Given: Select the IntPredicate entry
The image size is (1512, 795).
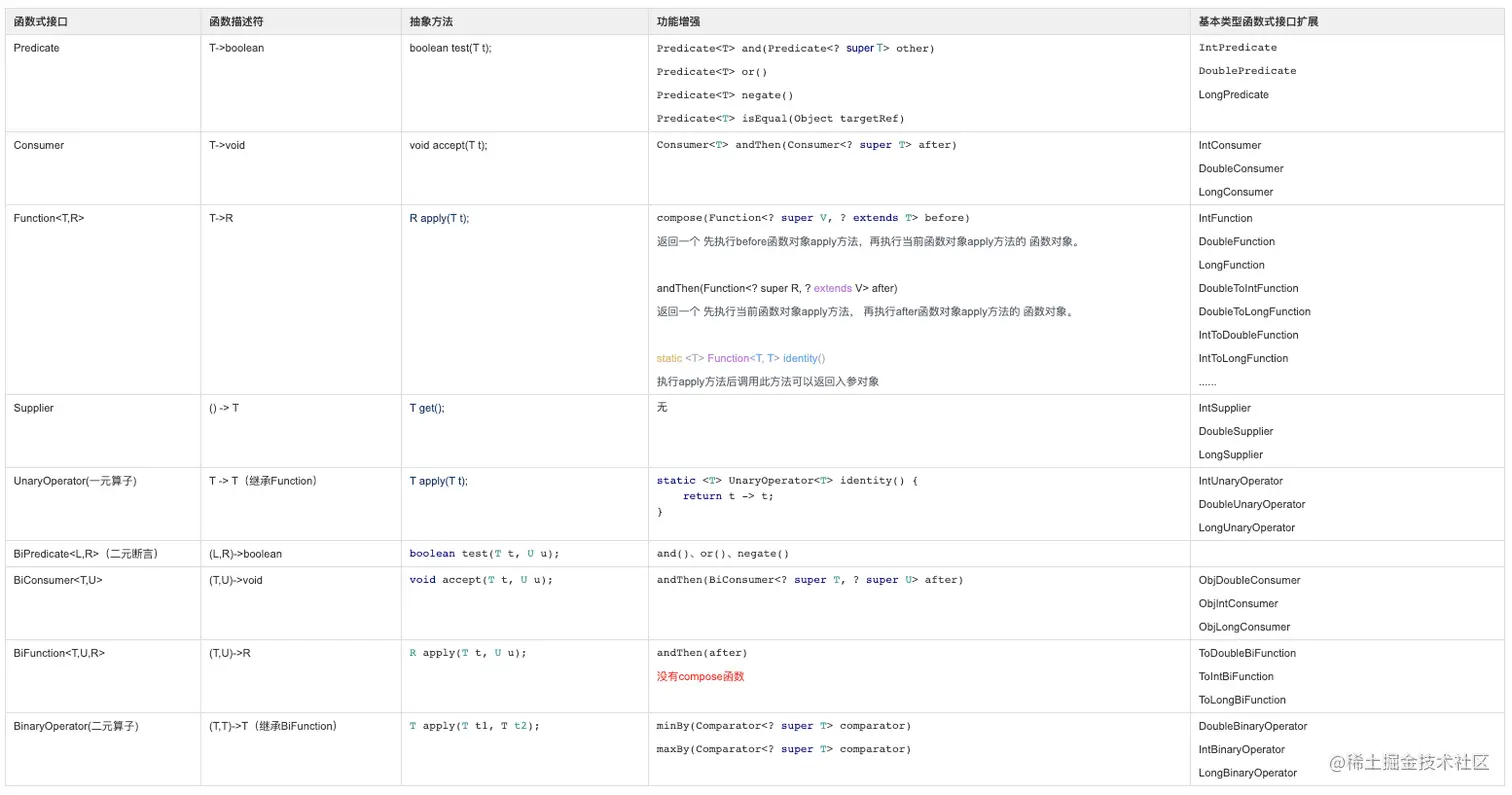Looking at the screenshot, I should (x=1237, y=48).
